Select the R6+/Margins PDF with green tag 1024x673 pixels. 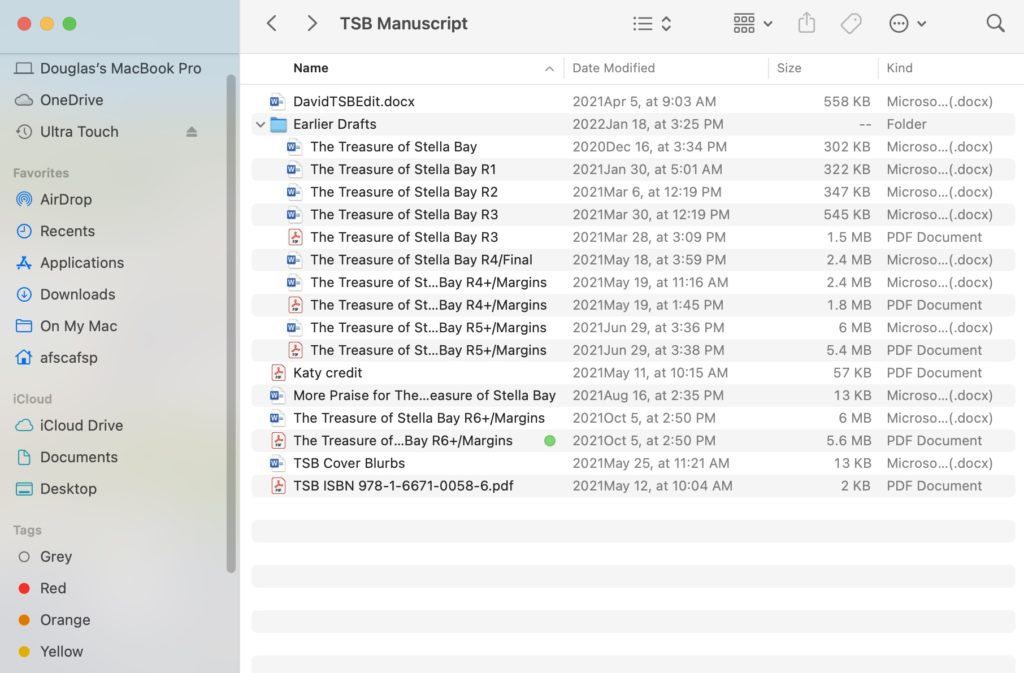pyautogui.click(x=633, y=441)
